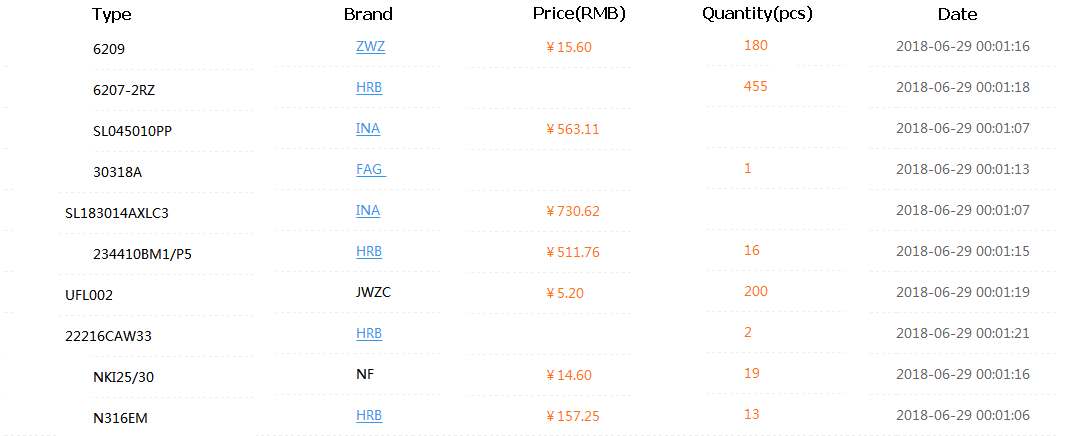This screenshot has width=1086, height=436.
Task: Click the quantity 455 value
Action: [x=755, y=86]
